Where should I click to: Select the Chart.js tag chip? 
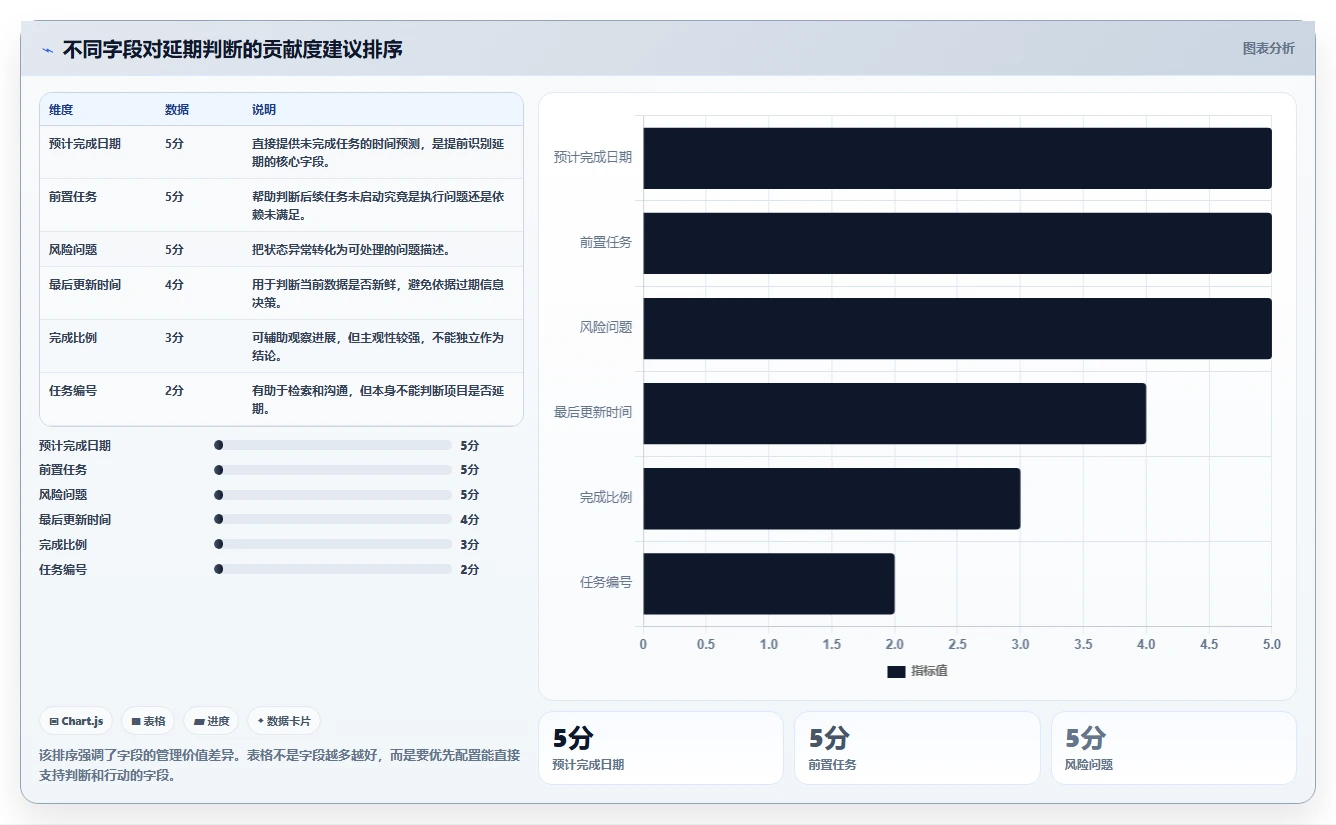click(76, 721)
